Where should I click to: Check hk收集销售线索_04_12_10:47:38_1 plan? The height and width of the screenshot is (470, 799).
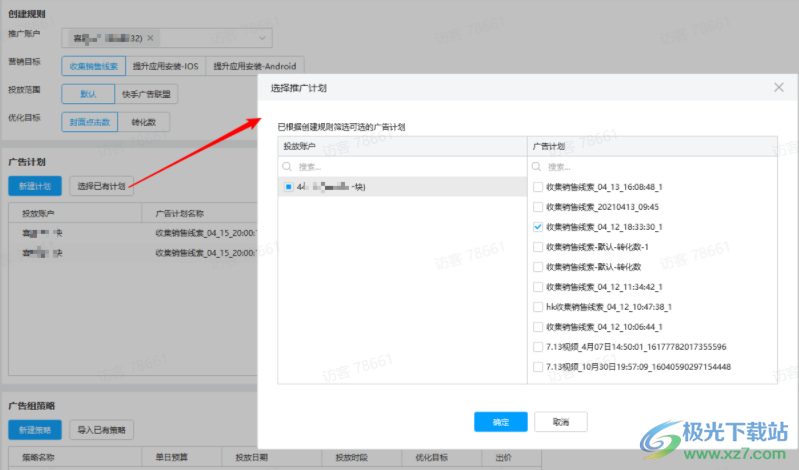click(538, 307)
